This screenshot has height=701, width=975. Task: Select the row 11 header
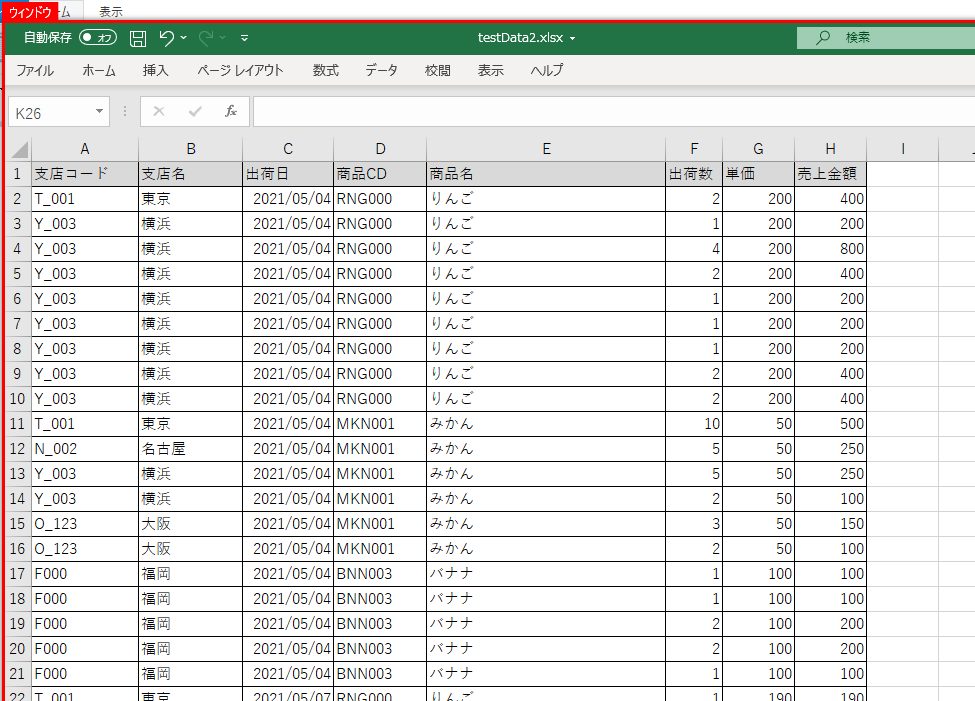click(x=17, y=424)
